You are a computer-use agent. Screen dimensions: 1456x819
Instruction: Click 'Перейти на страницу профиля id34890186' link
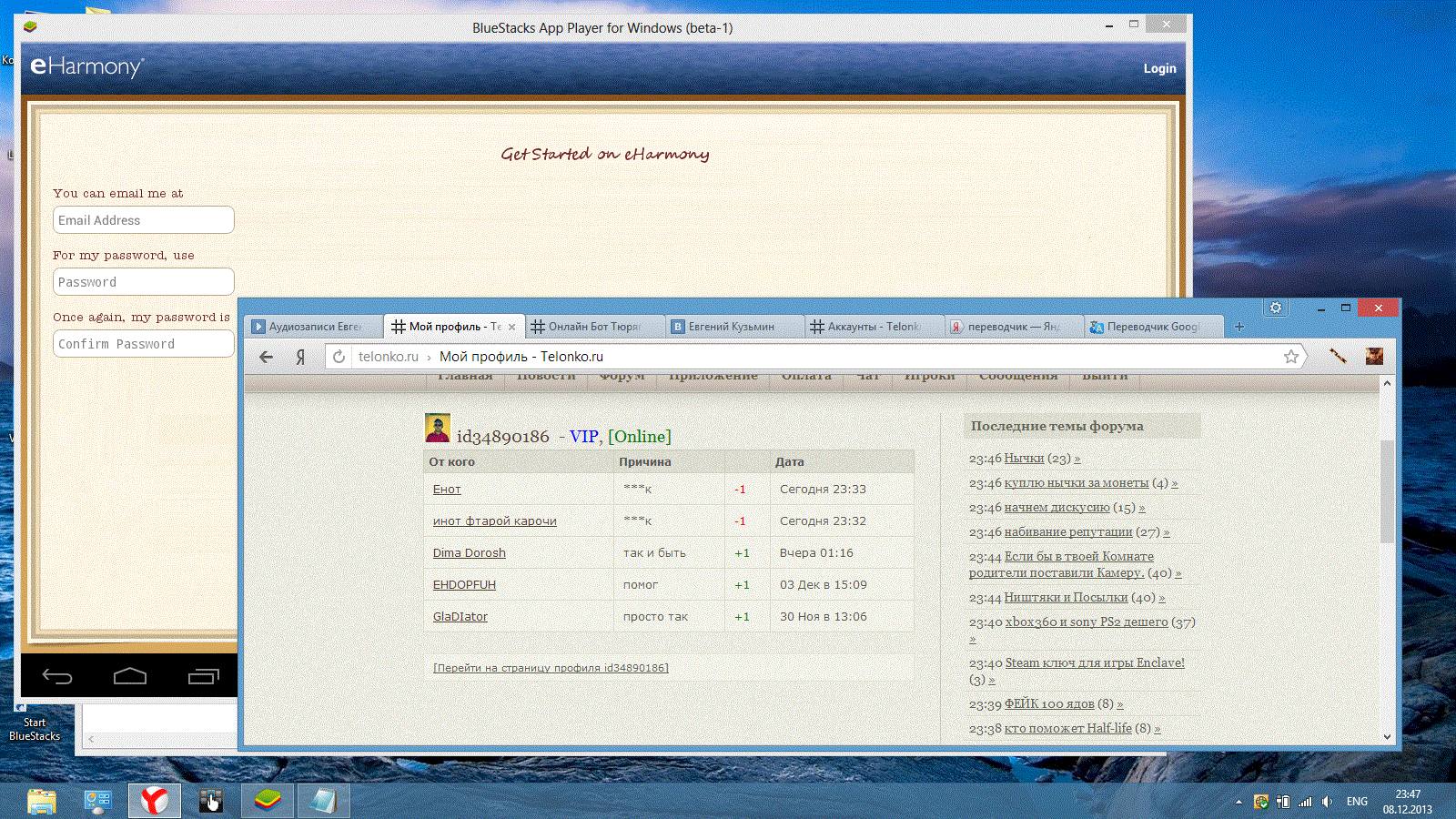pos(551,668)
